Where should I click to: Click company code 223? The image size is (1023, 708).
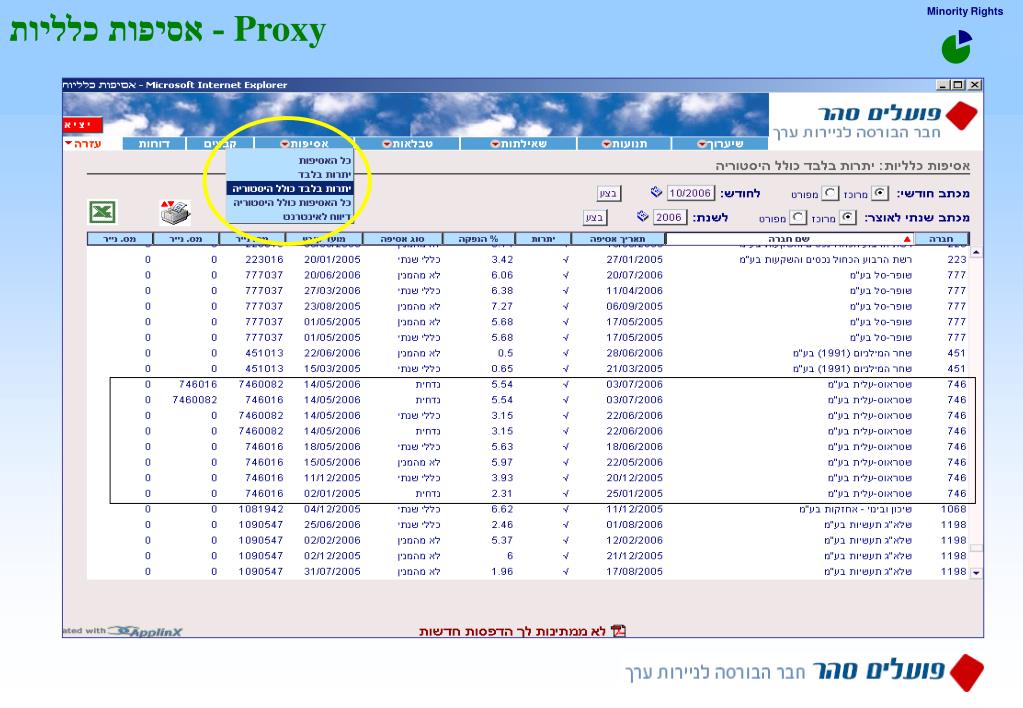pos(956,260)
